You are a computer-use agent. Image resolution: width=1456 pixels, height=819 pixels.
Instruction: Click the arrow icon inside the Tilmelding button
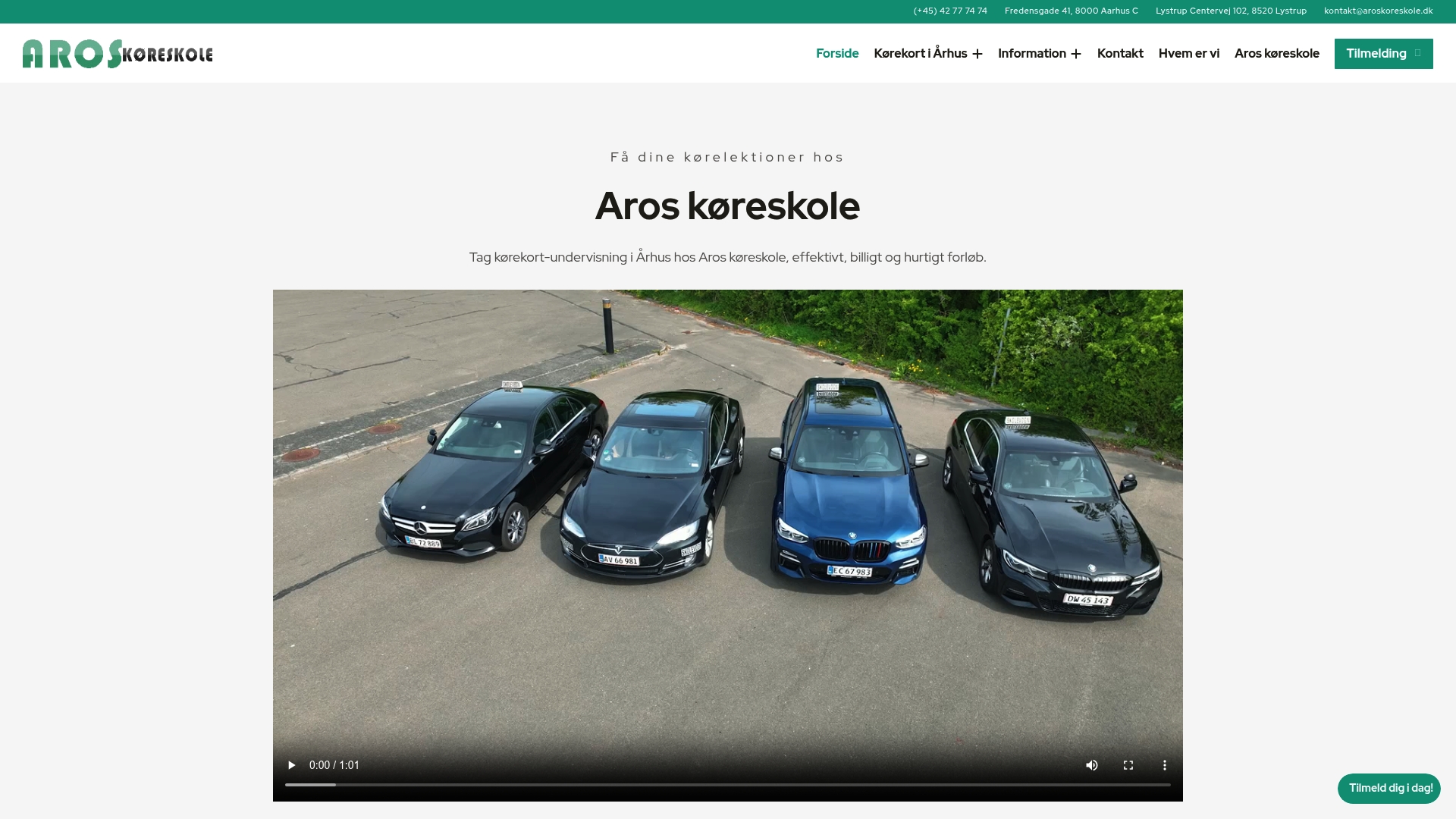tap(1417, 53)
